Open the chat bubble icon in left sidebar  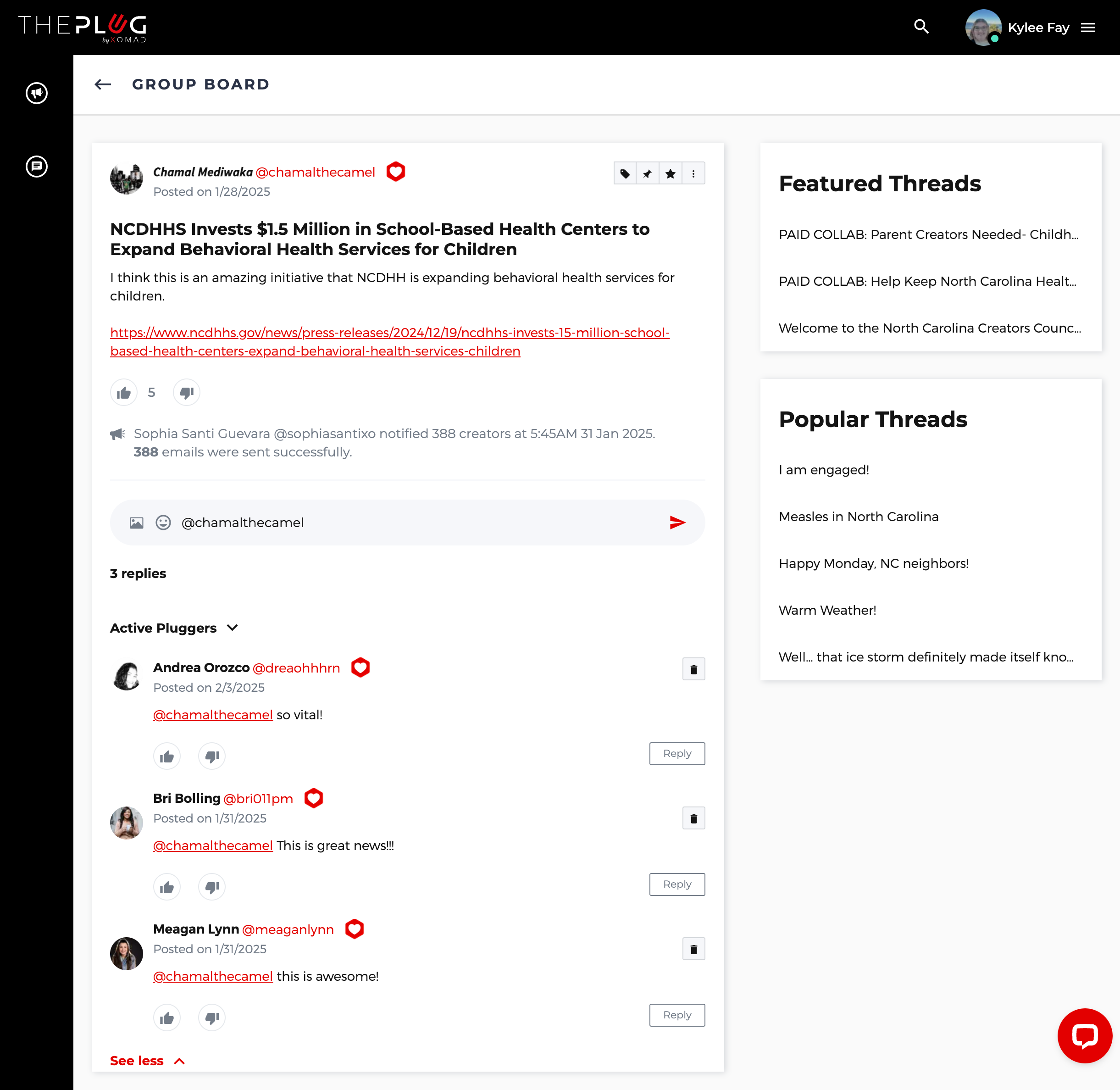pyautogui.click(x=37, y=167)
